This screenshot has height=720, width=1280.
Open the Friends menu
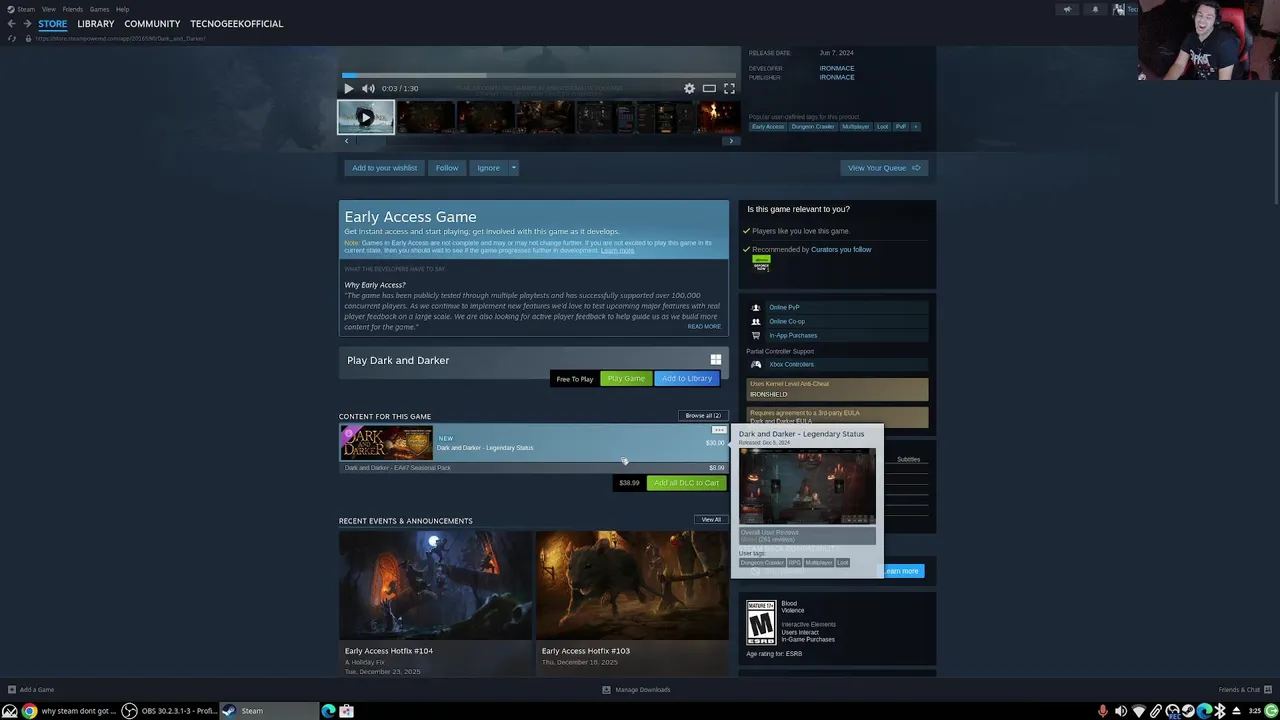[73, 9]
